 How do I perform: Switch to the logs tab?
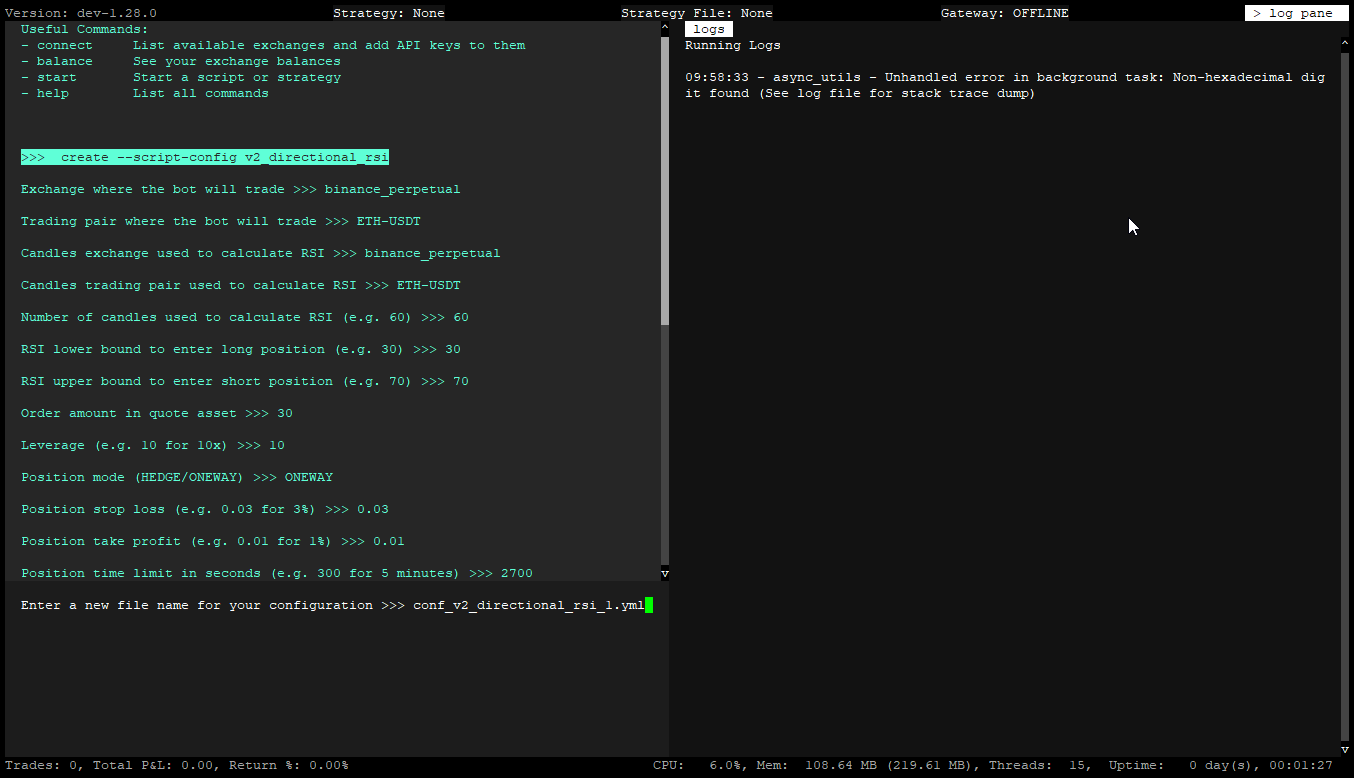click(x=709, y=29)
